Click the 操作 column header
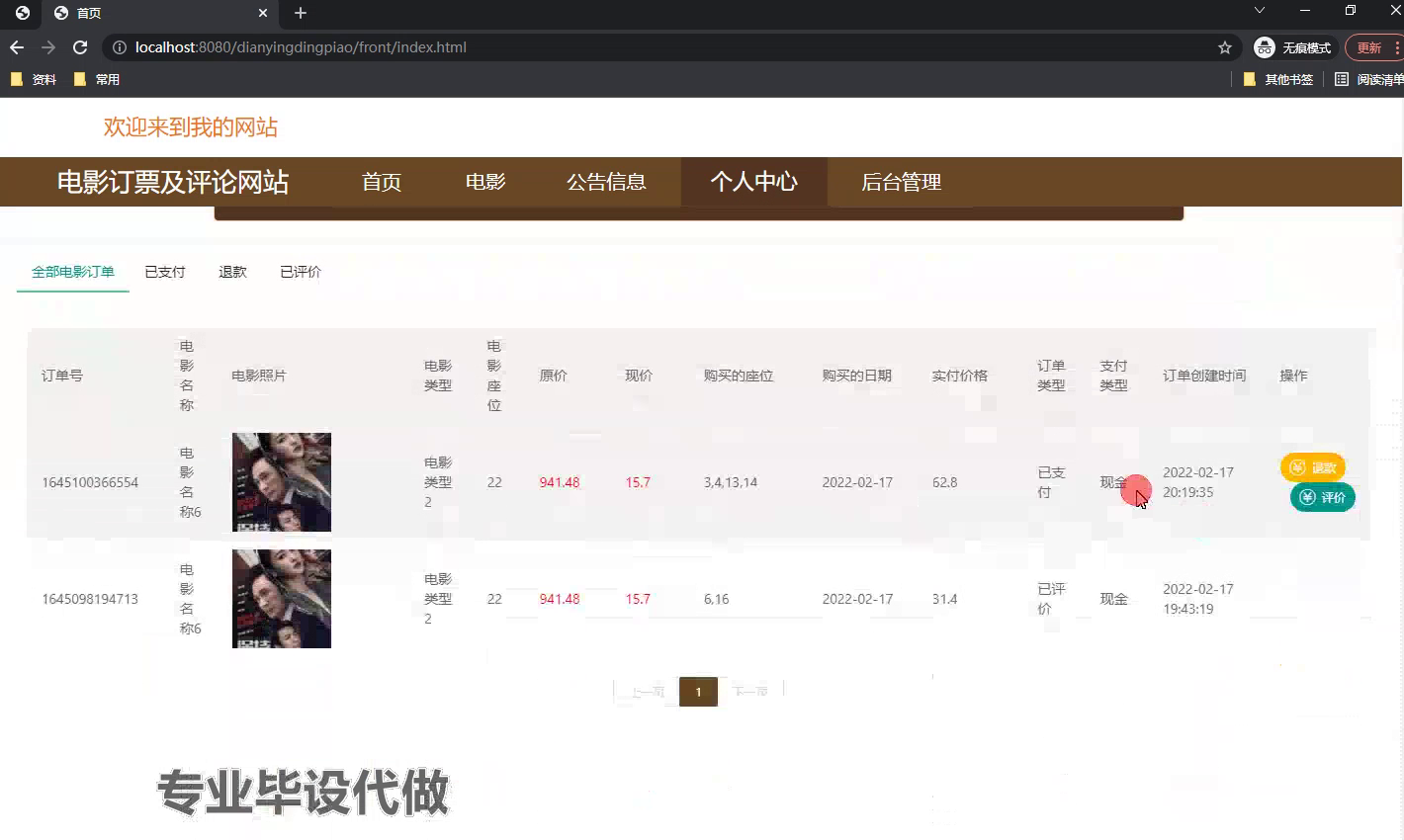The width and height of the screenshot is (1404, 840). (1293, 376)
